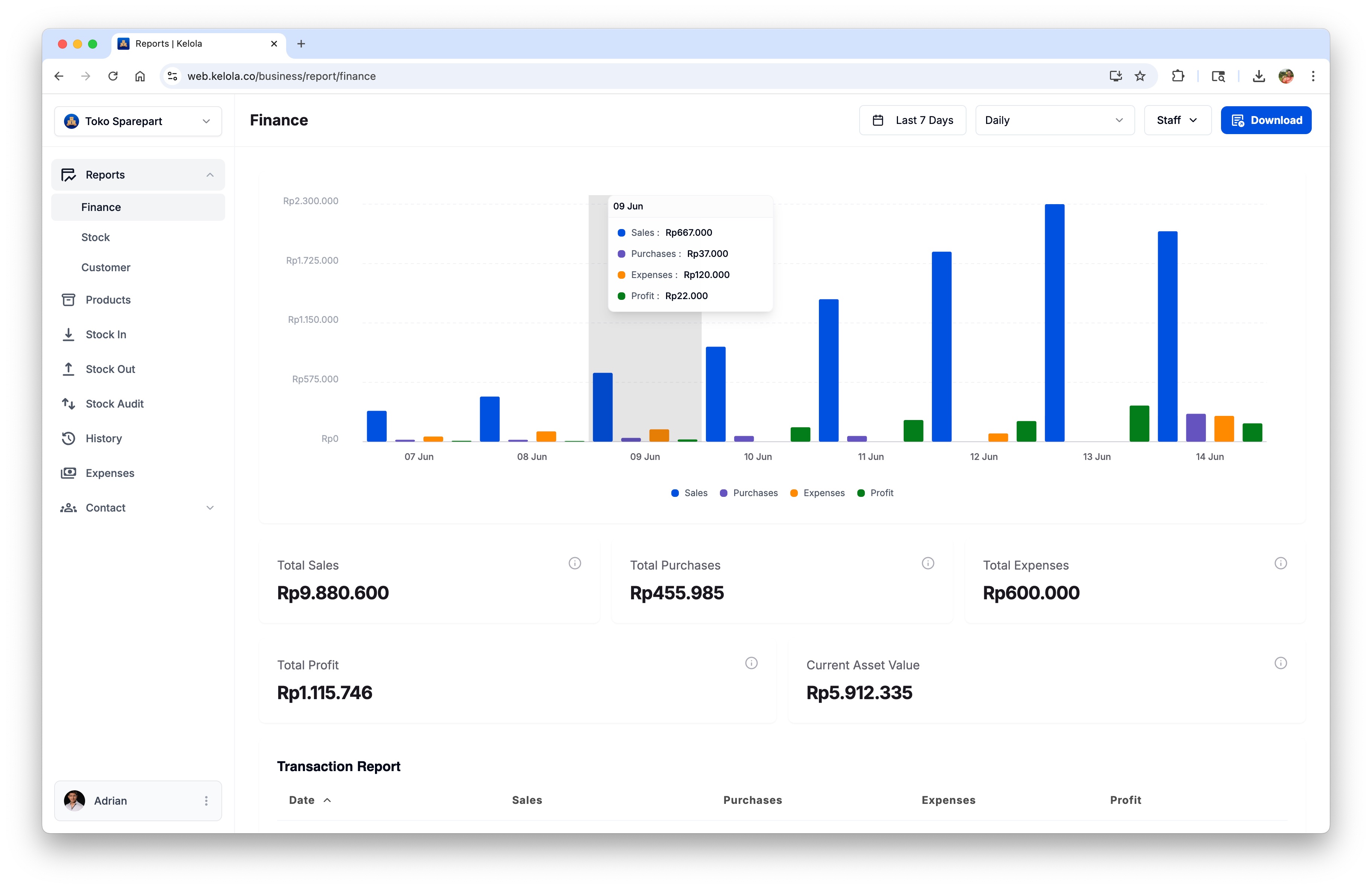The image size is (1372, 889).
Task: Open the Customer report
Action: (x=106, y=267)
